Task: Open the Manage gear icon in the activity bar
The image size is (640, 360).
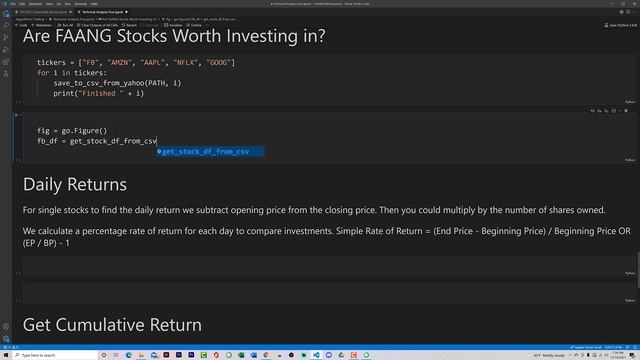Action: 6,339
